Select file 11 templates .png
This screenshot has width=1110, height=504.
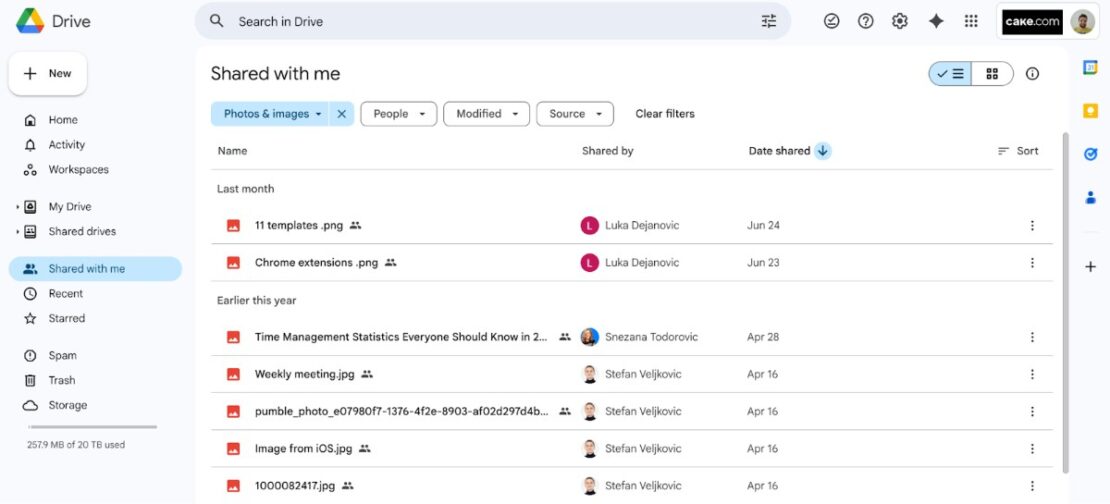click(631, 226)
